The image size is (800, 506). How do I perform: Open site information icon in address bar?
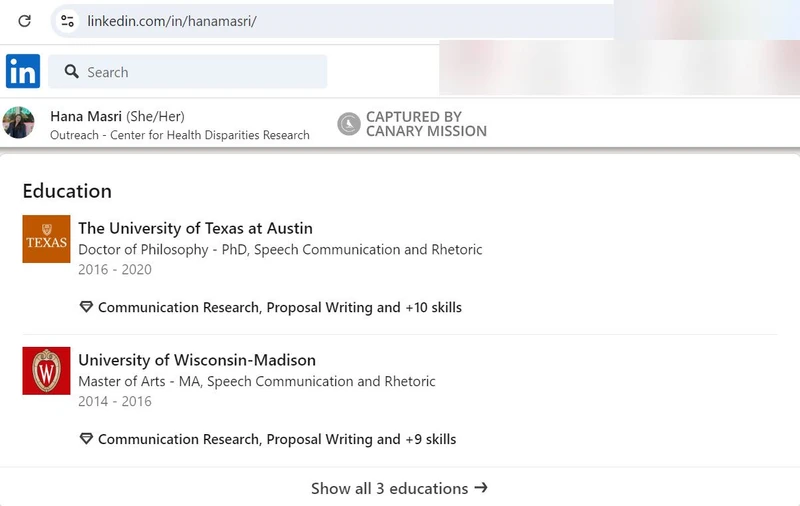point(67,21)
